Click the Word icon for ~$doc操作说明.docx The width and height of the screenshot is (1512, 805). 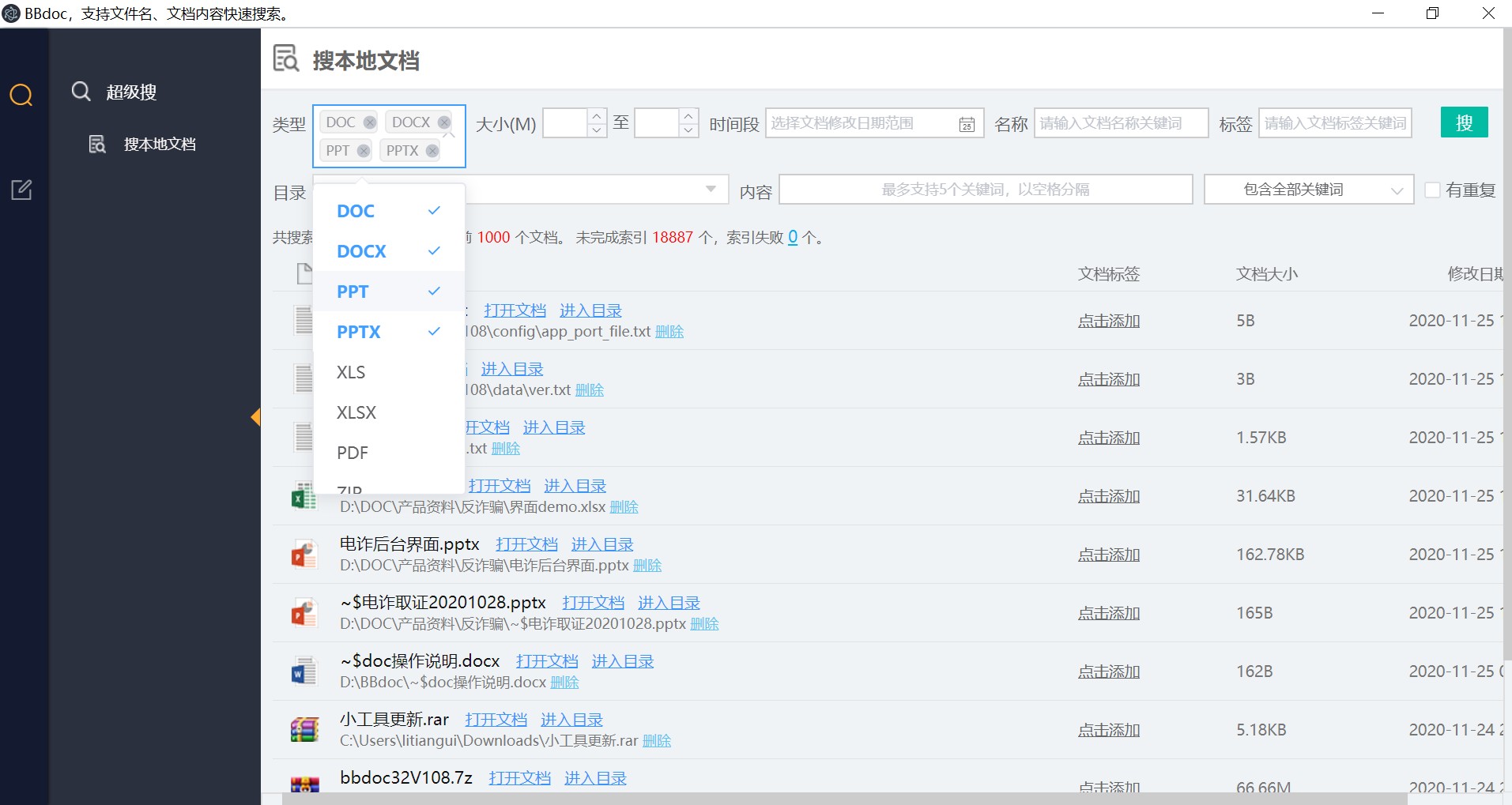point(304,671)
